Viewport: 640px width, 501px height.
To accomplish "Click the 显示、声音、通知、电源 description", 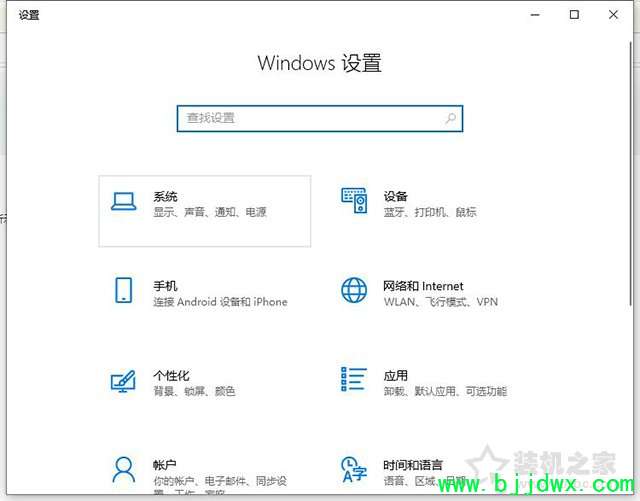I will [210, 212].
